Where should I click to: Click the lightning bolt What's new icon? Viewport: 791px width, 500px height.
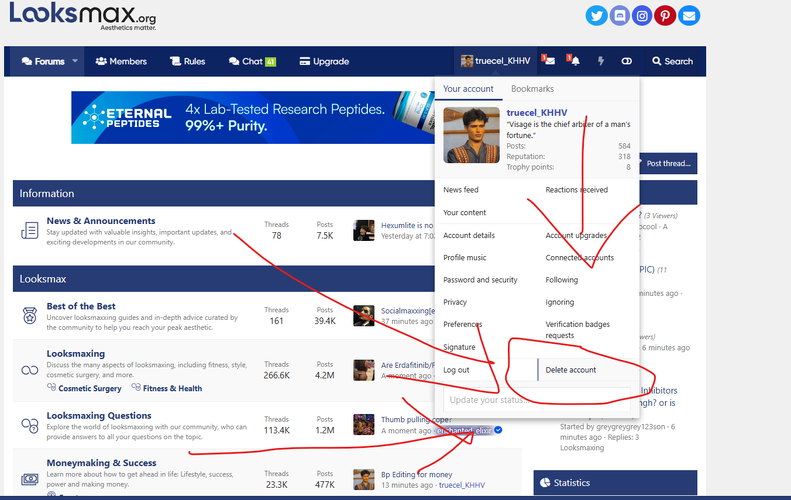click(601, 61)
